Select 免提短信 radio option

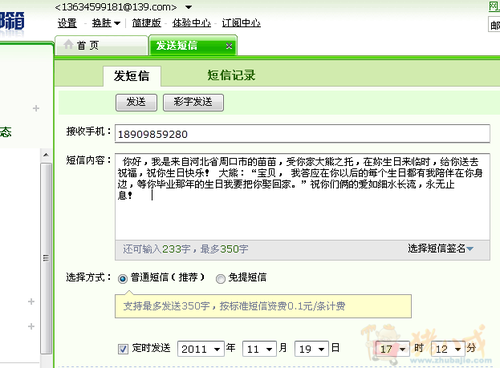220,278
